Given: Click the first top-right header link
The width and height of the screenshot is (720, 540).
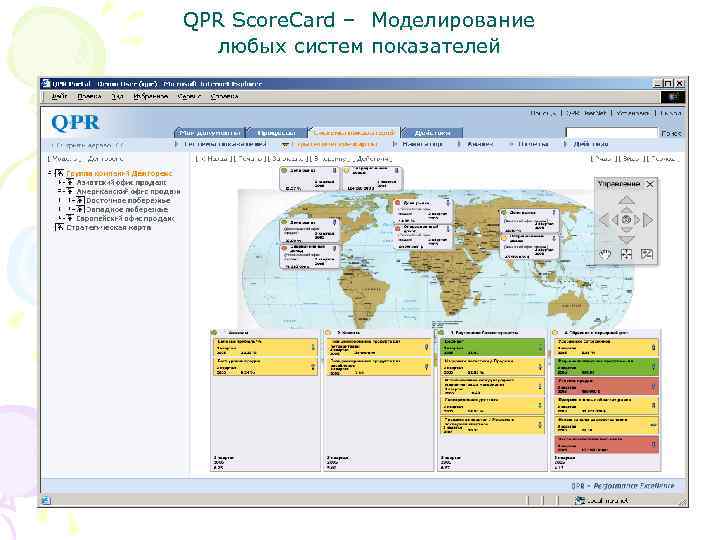Looking at the screenshot, I should (x=543, y=113).
